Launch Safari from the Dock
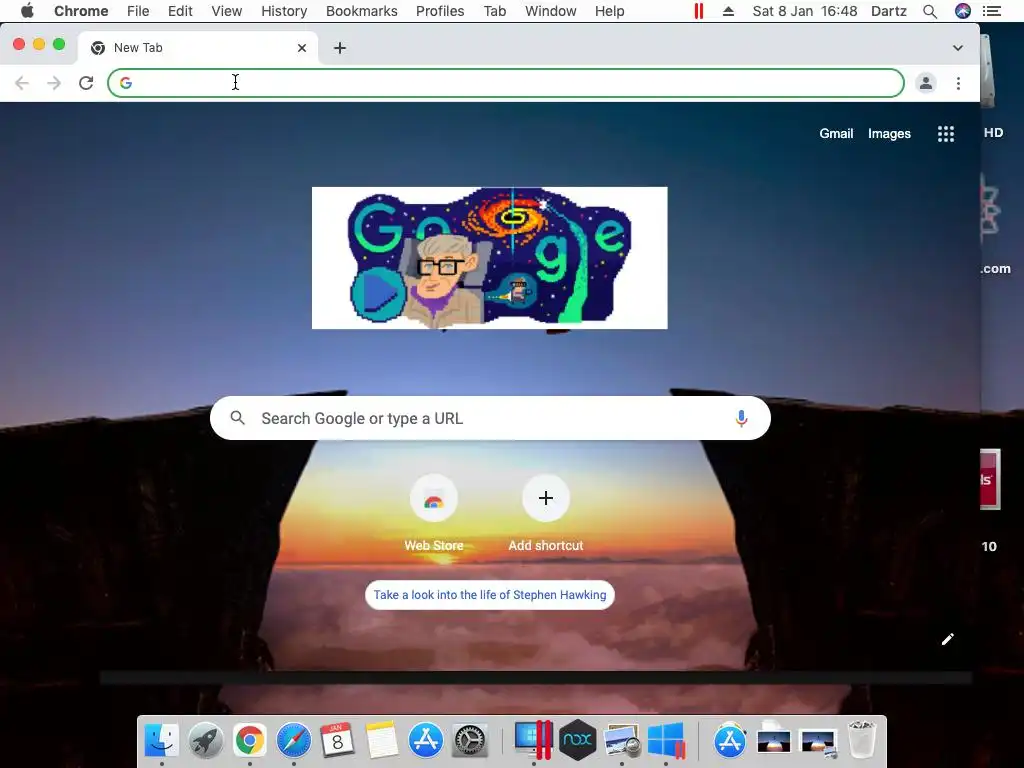The image size is (1024, 768). [293, 741]
